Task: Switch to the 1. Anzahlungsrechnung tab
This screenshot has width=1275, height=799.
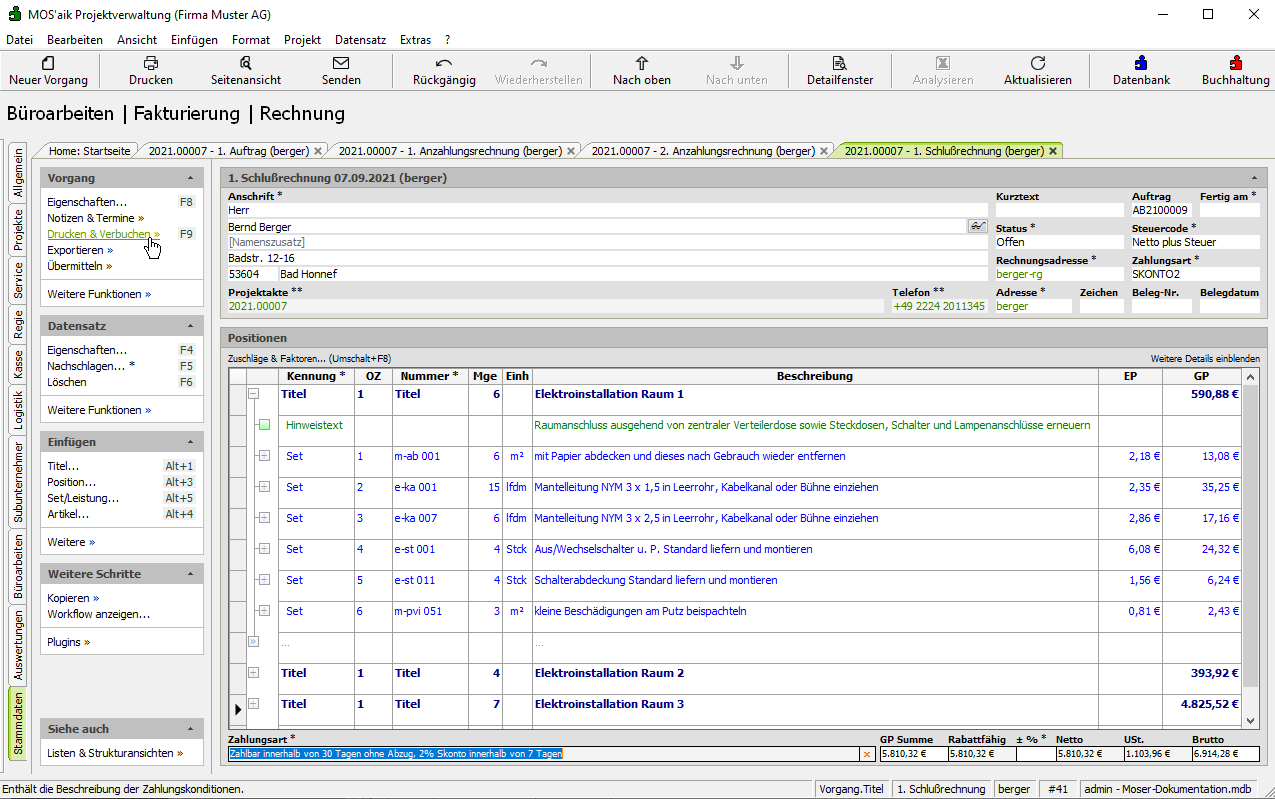Action: coord(449,151)
